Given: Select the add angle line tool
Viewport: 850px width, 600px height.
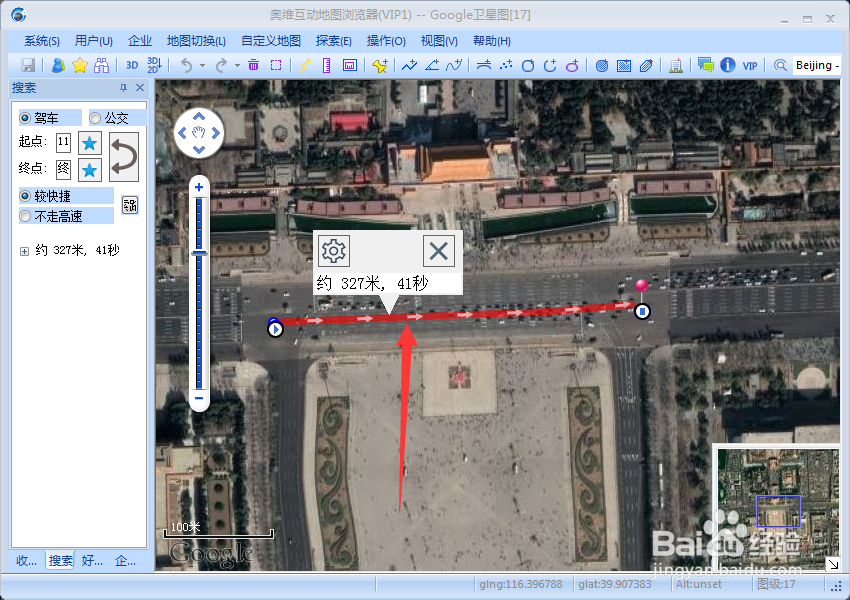Looking at the screenshot, I should (432, 66).
